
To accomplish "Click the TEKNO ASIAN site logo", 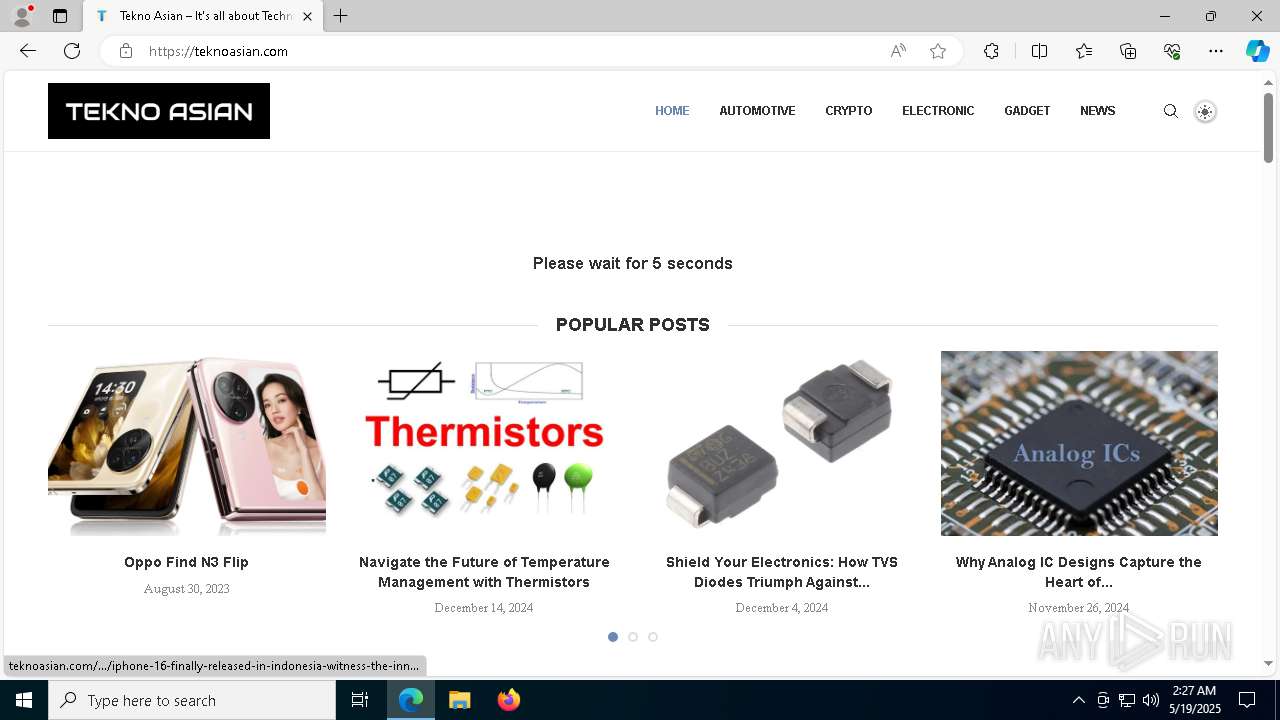I will 159,111.
